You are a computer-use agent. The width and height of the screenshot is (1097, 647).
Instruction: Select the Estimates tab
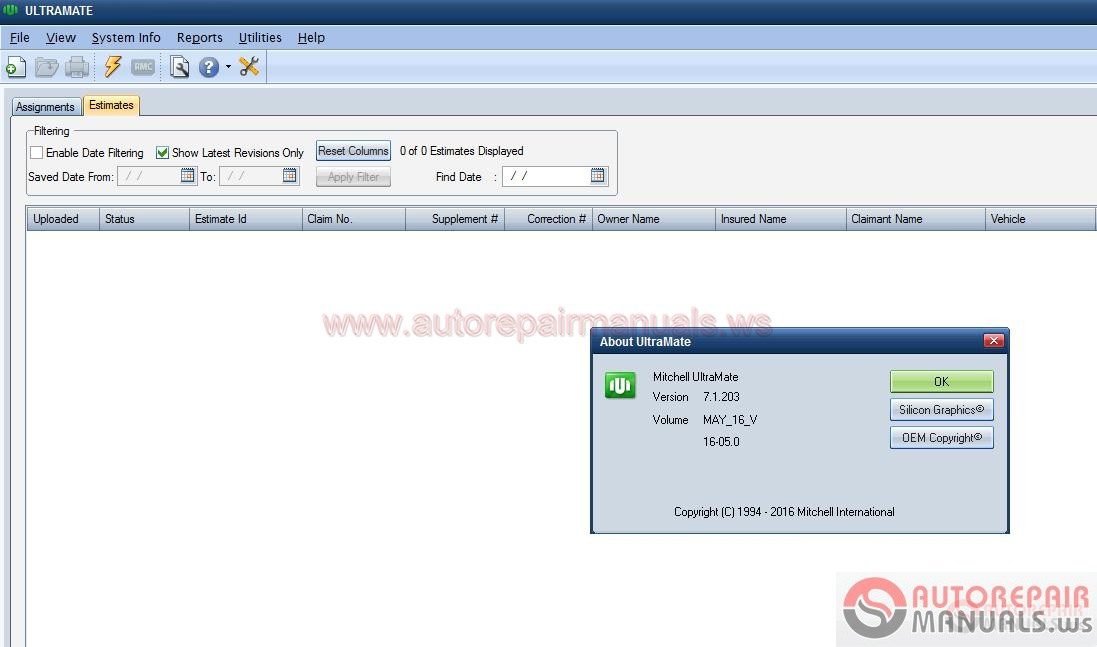pos(111,105)
